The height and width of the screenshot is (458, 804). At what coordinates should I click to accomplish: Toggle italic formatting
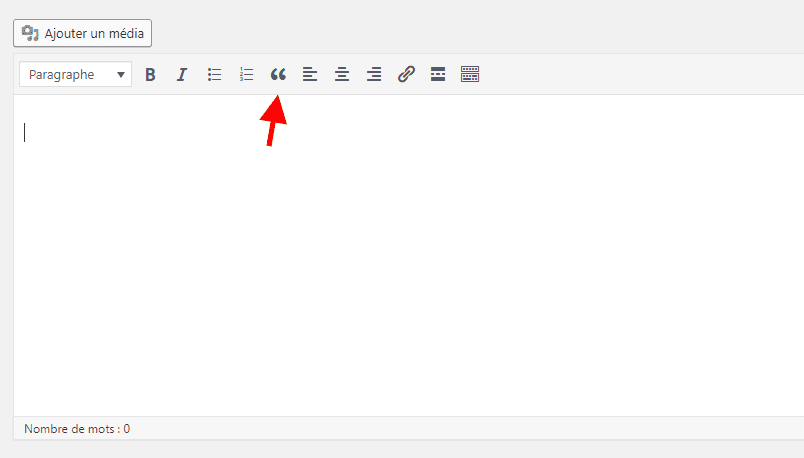[x=182, y=74]
